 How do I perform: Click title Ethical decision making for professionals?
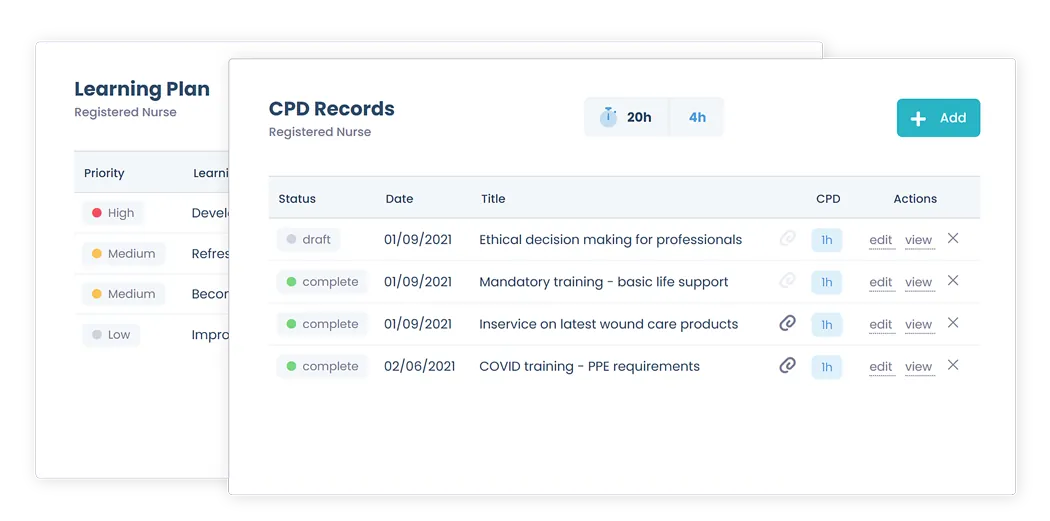[x=611, y=240]
